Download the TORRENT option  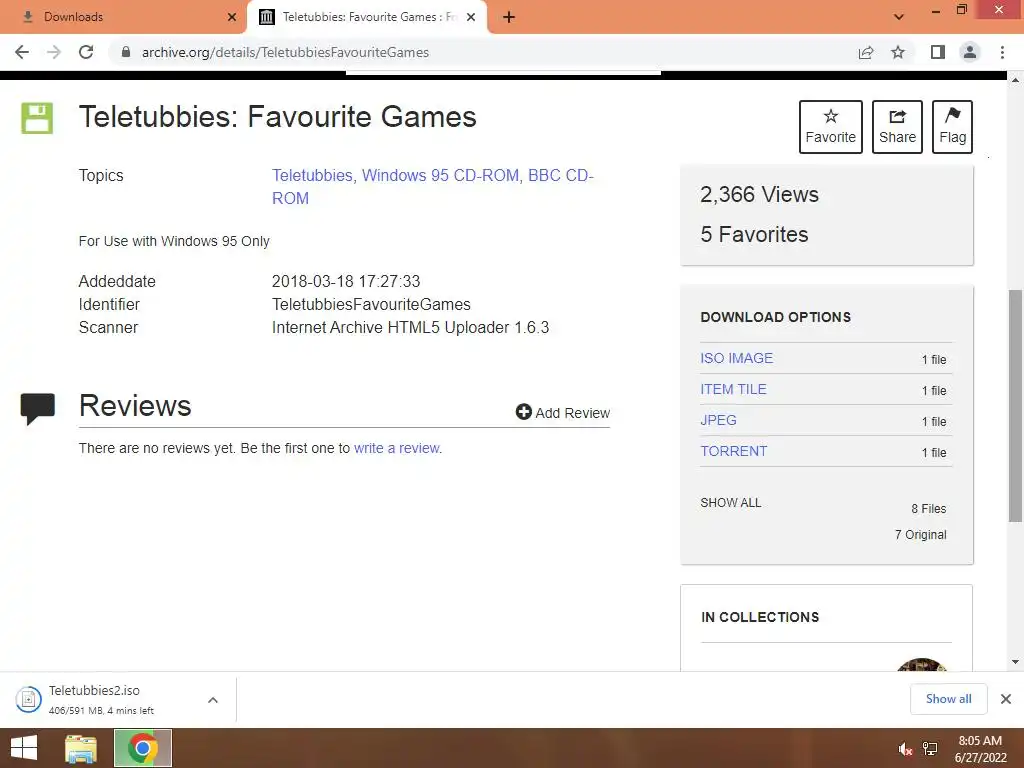pos(734,451)
